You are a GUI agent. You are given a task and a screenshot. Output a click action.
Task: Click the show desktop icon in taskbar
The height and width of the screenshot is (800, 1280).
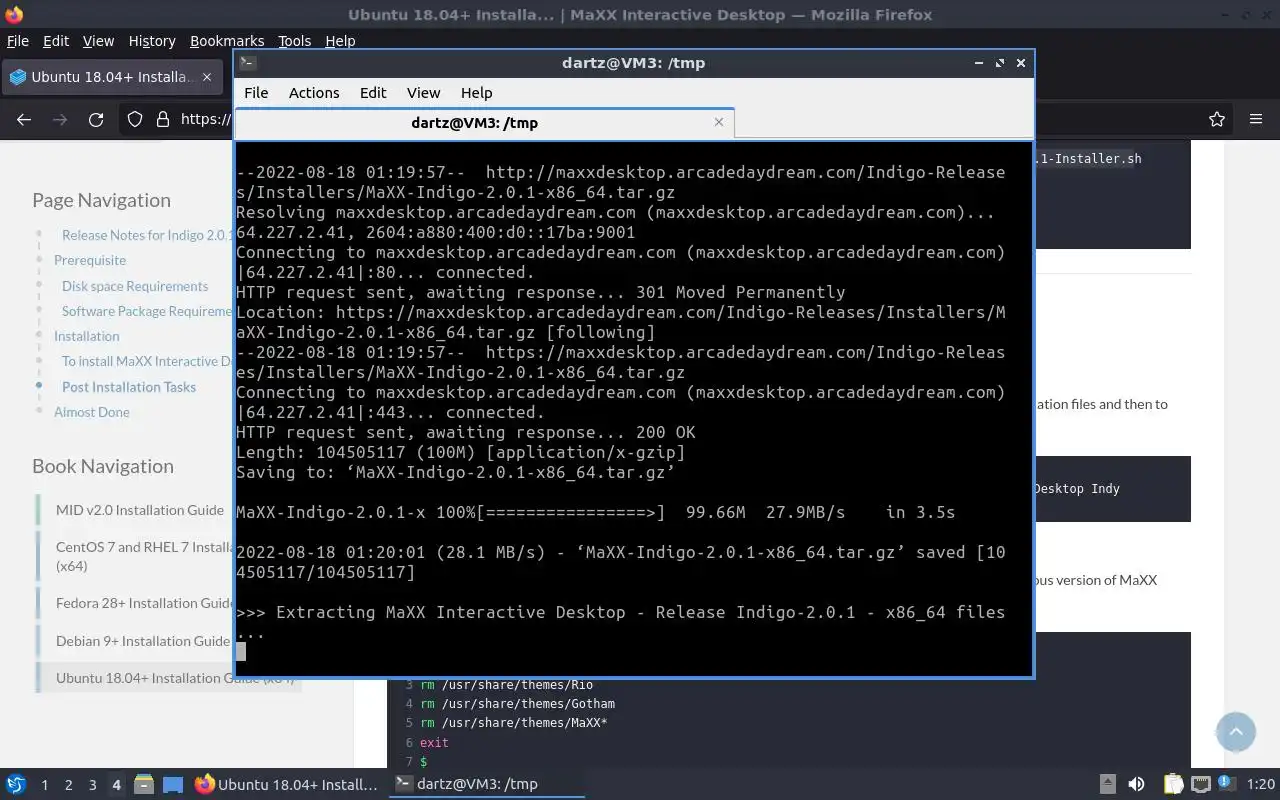coord(173,784)
